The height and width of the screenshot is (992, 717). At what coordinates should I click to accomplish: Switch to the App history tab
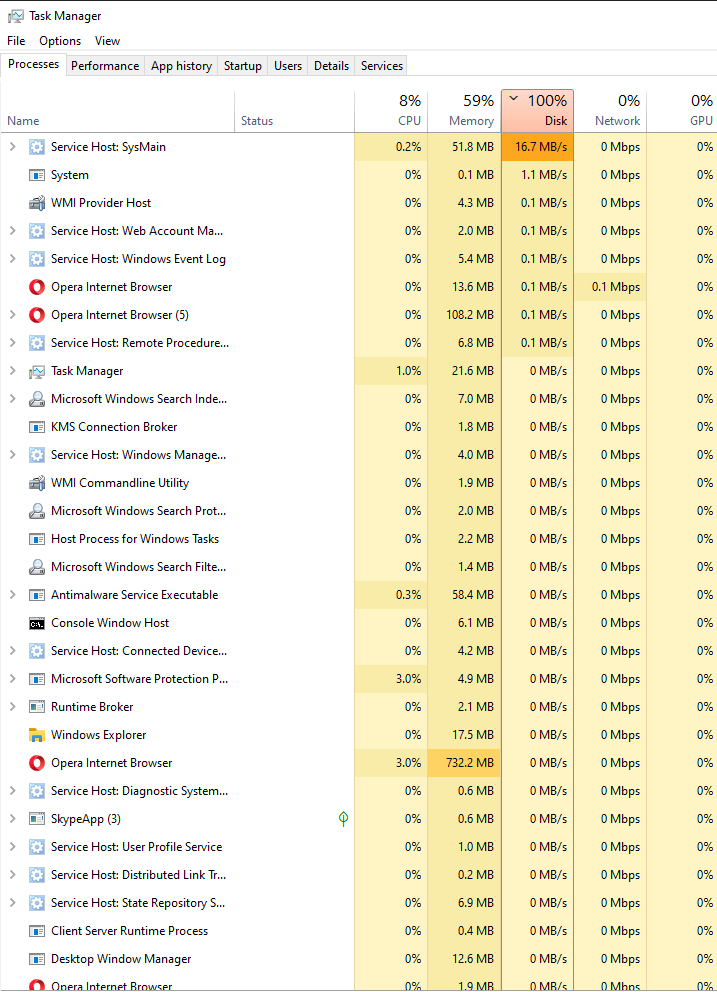tap(181, 66)
